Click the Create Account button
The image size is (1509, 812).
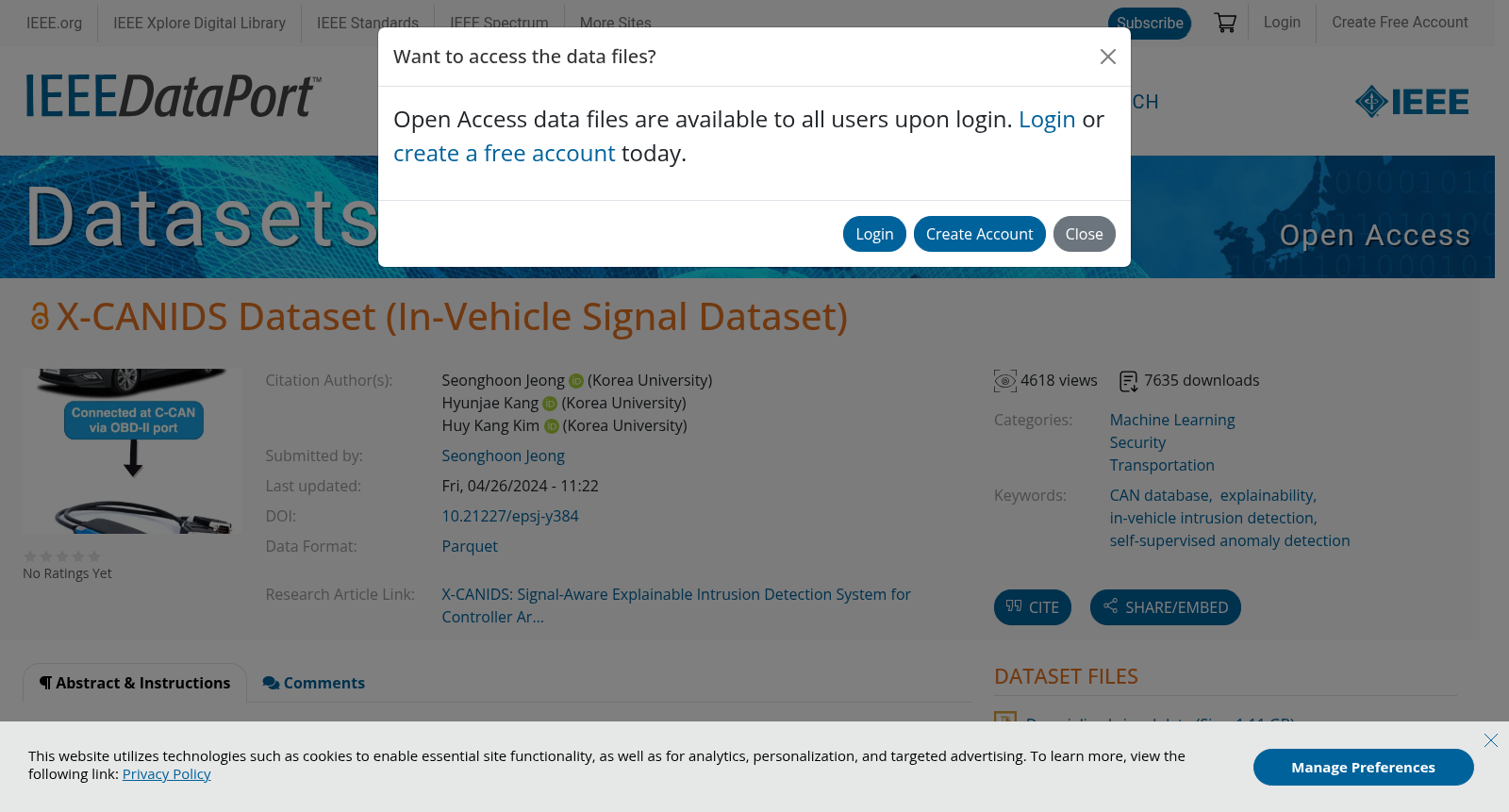[x=979, y=234]
